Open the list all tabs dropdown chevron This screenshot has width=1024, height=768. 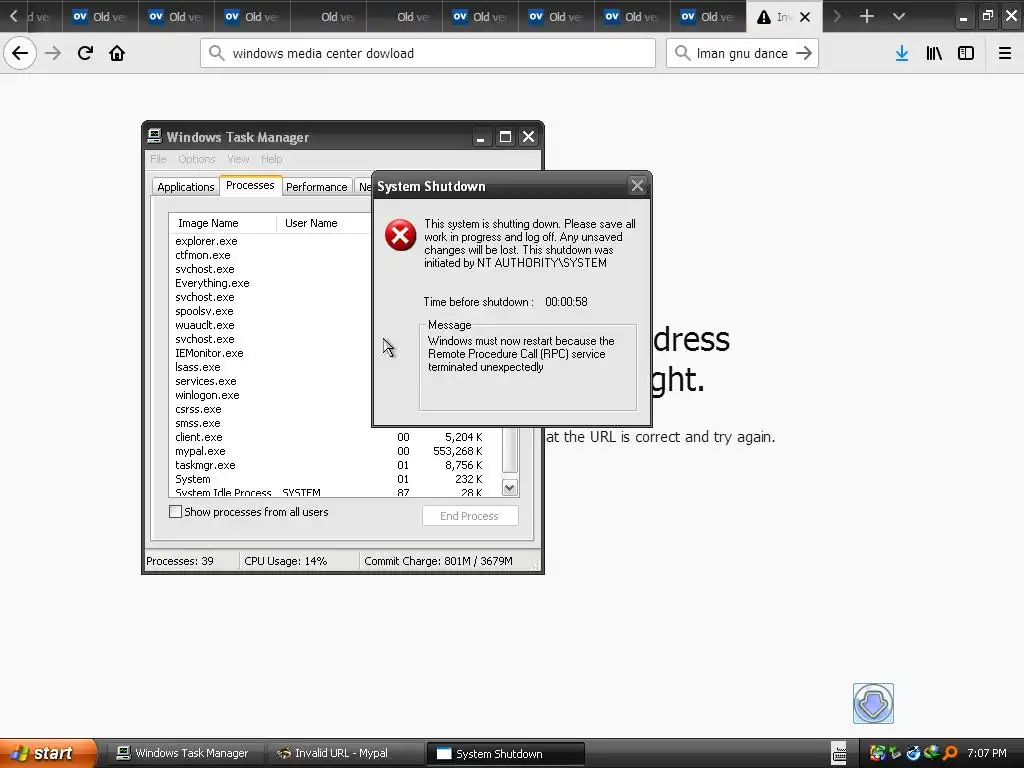(899, 16)
